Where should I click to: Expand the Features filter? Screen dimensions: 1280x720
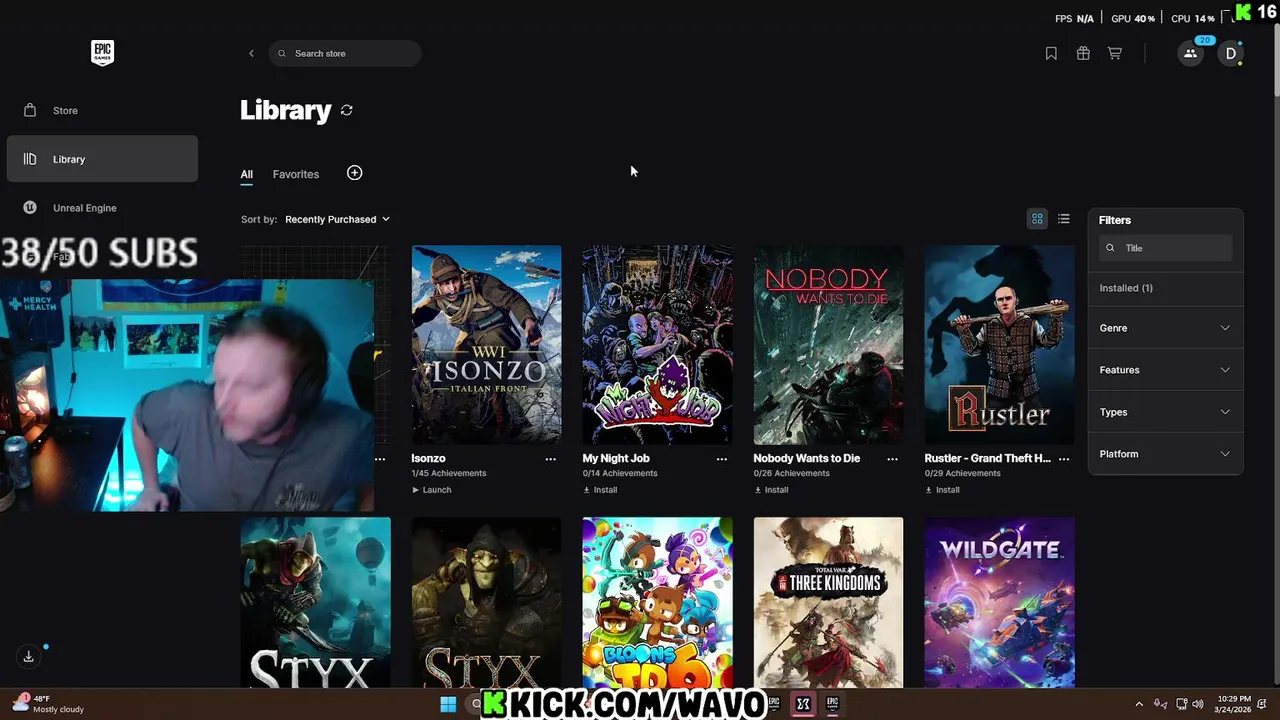pyautogui.click(x=1165, y=370)
